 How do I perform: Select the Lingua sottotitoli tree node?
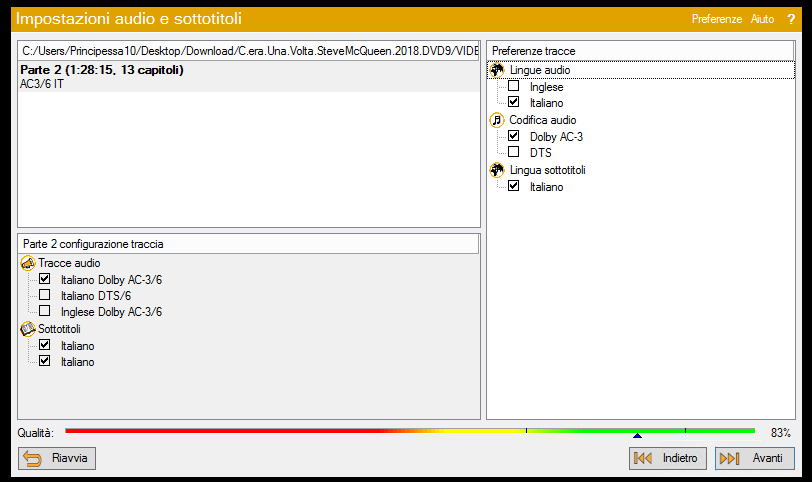547,170
